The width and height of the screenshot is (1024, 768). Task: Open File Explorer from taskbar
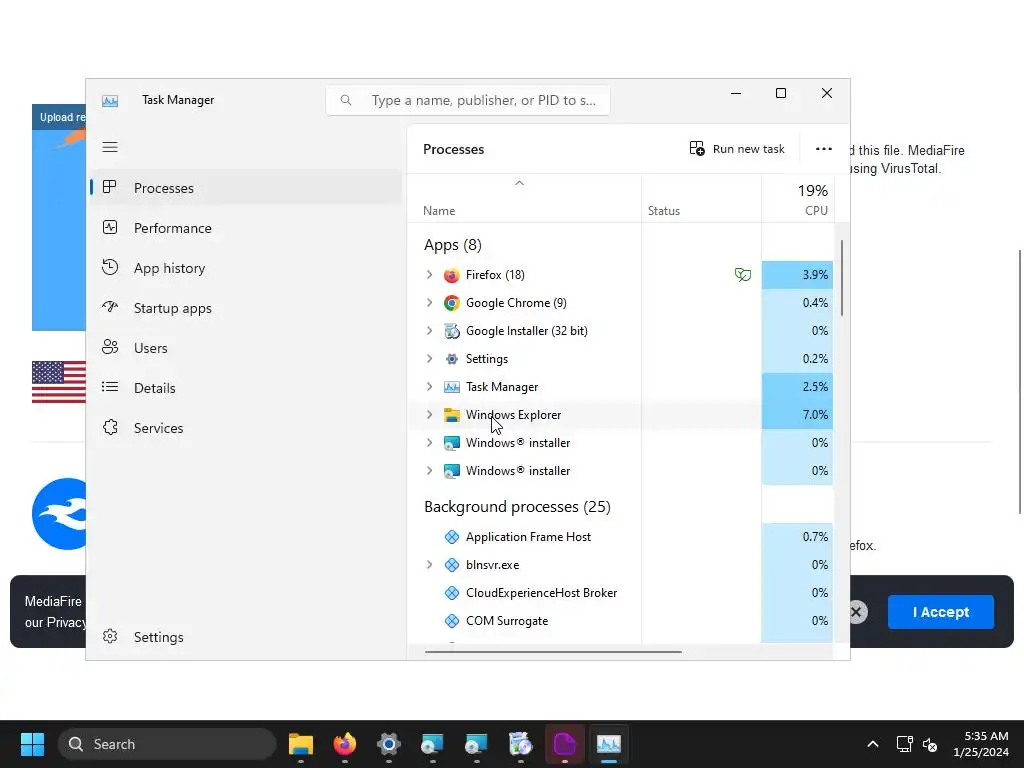pos(300,744)
